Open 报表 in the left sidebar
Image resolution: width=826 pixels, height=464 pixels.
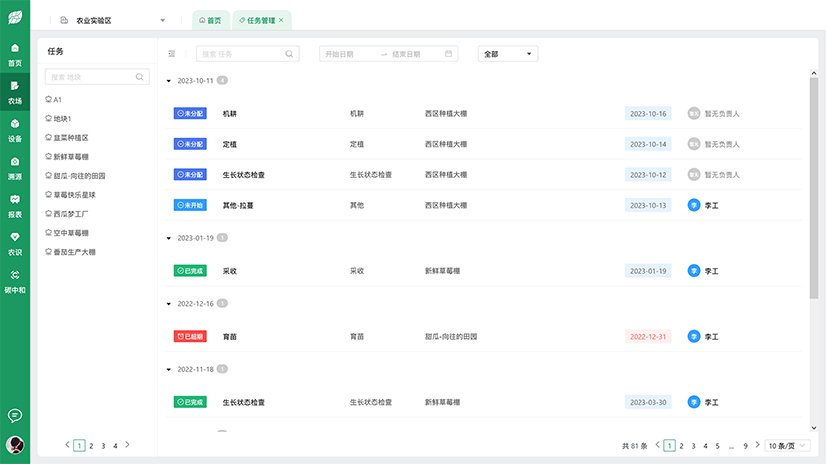pyautogui.click(x=15, y=205)
